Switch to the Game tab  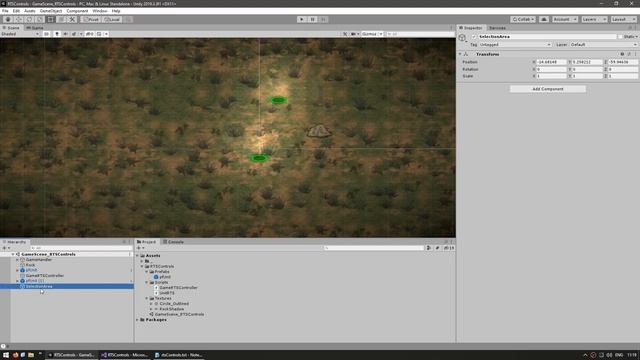(x=35, y=28)
